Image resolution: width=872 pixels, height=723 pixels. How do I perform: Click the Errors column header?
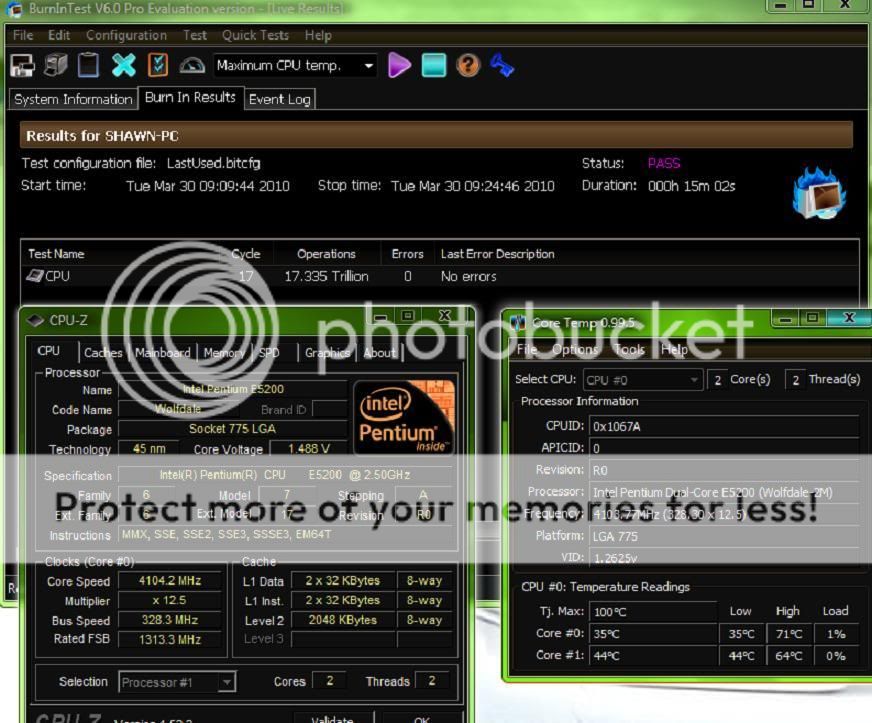(408, 254)
